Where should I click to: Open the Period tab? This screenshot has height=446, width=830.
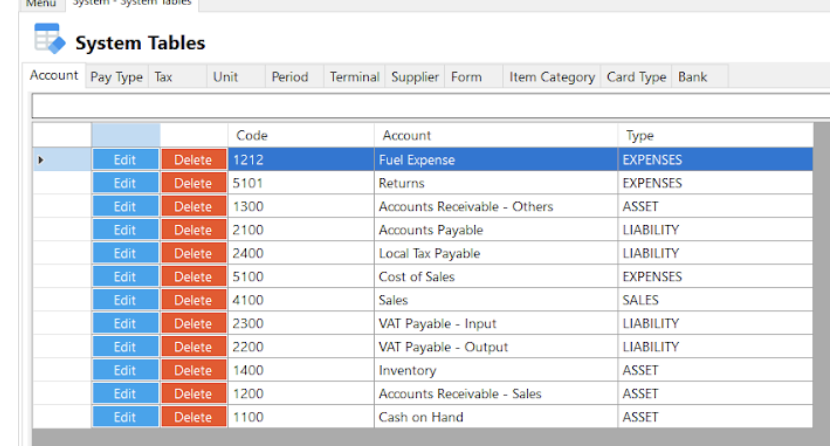pyautogui.click(x=294, y=77)
